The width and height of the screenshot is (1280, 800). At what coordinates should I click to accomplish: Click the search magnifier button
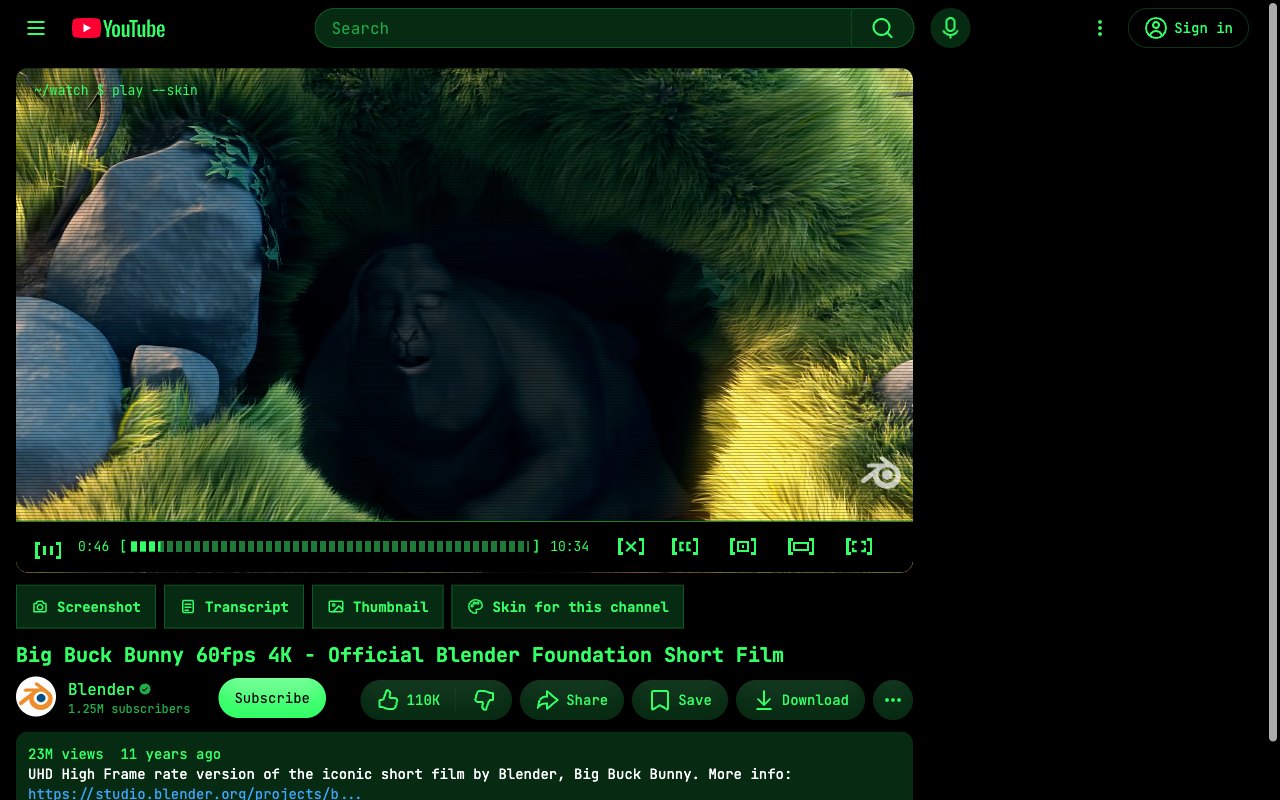882,28
